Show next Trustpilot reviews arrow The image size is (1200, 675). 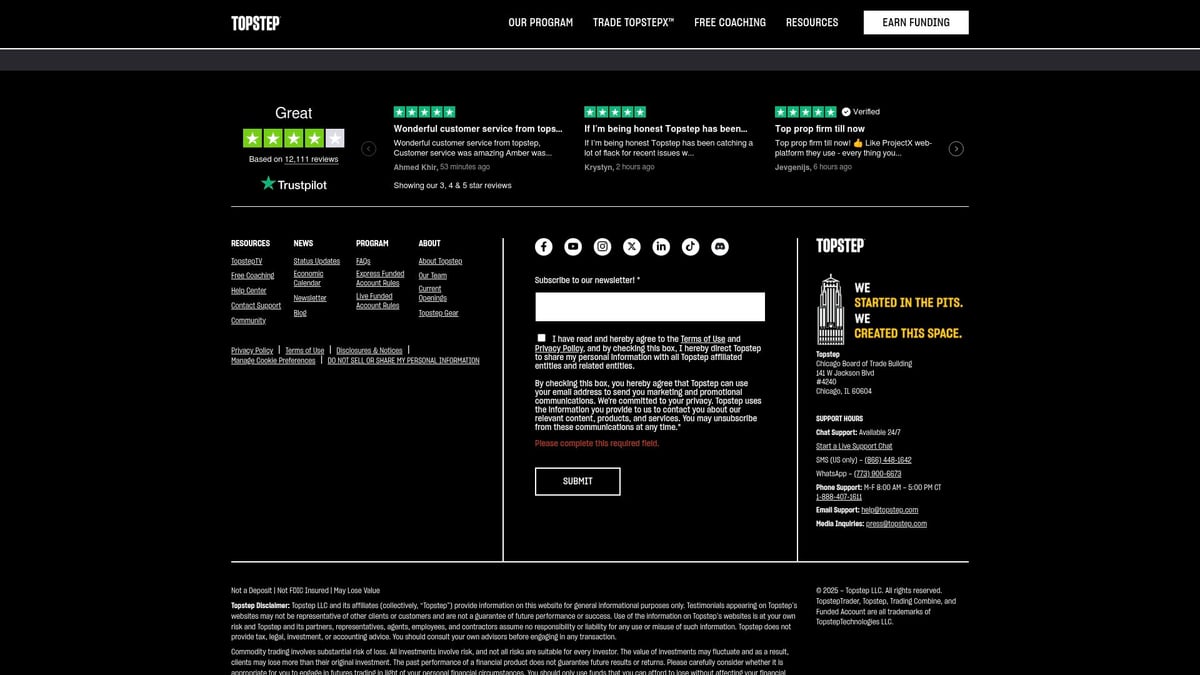[956, 149]
